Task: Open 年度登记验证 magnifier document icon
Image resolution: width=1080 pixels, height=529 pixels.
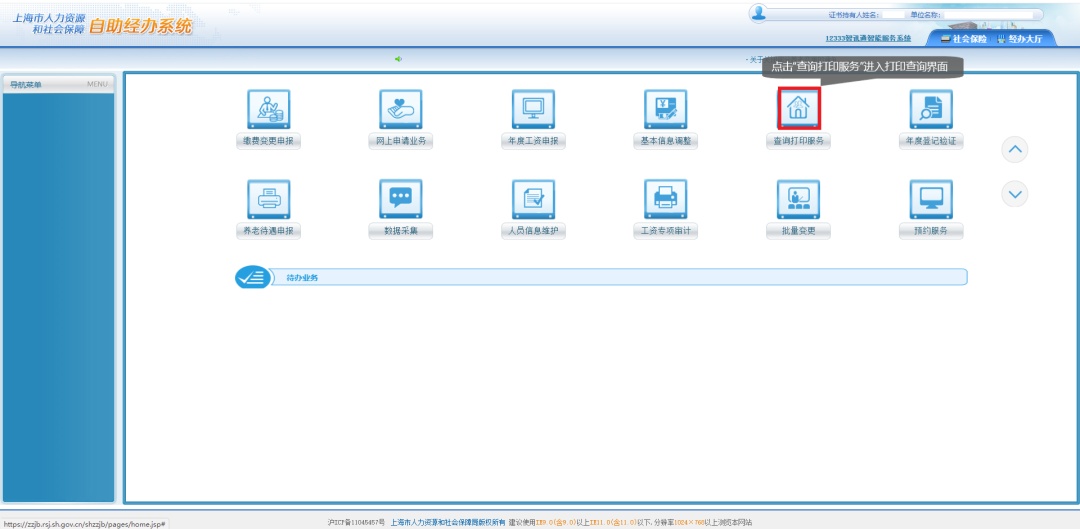Action: pyautogui.click(x=930, y=109)
